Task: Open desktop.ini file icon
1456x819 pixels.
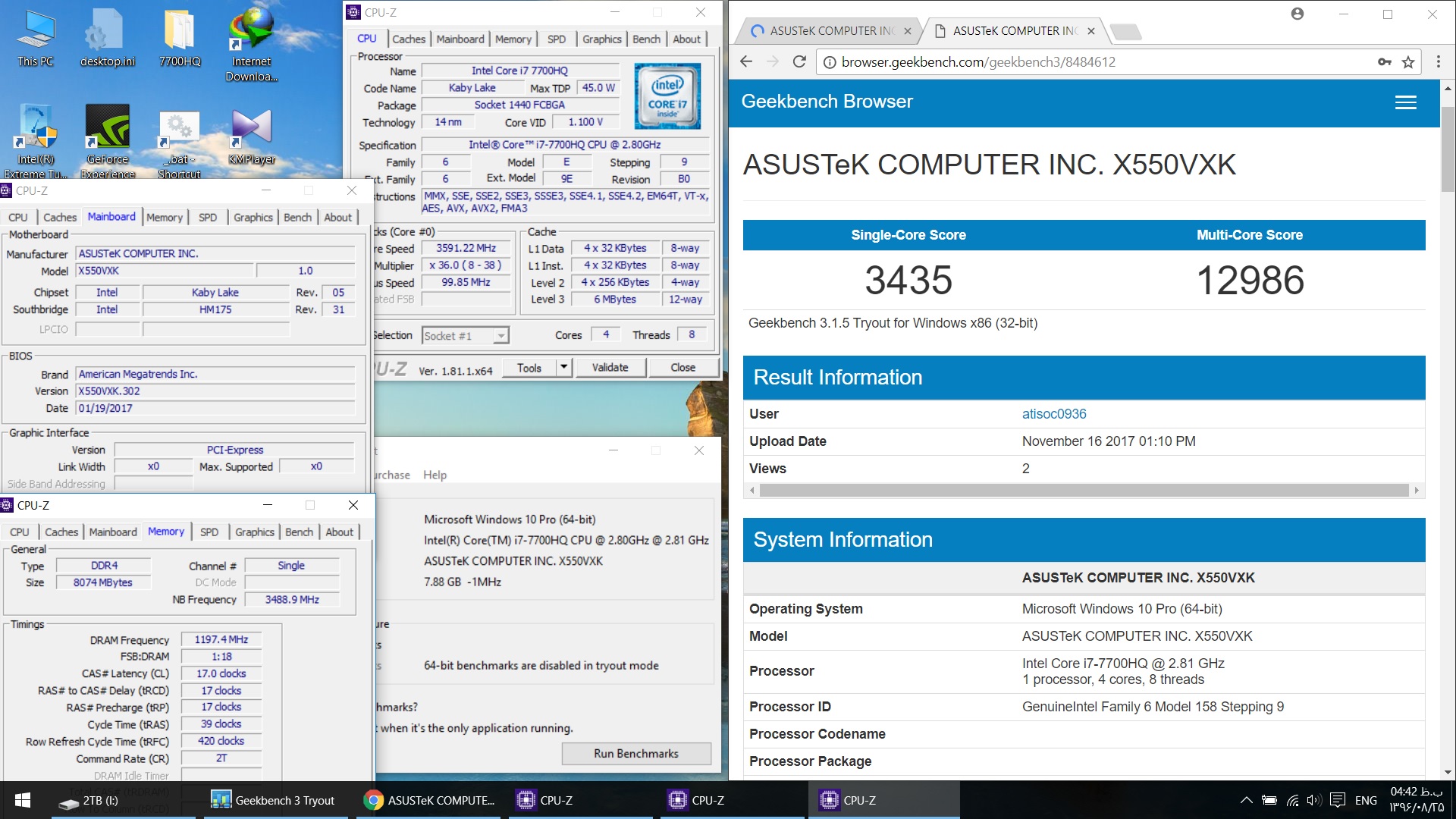Action: tap(107, 38)
